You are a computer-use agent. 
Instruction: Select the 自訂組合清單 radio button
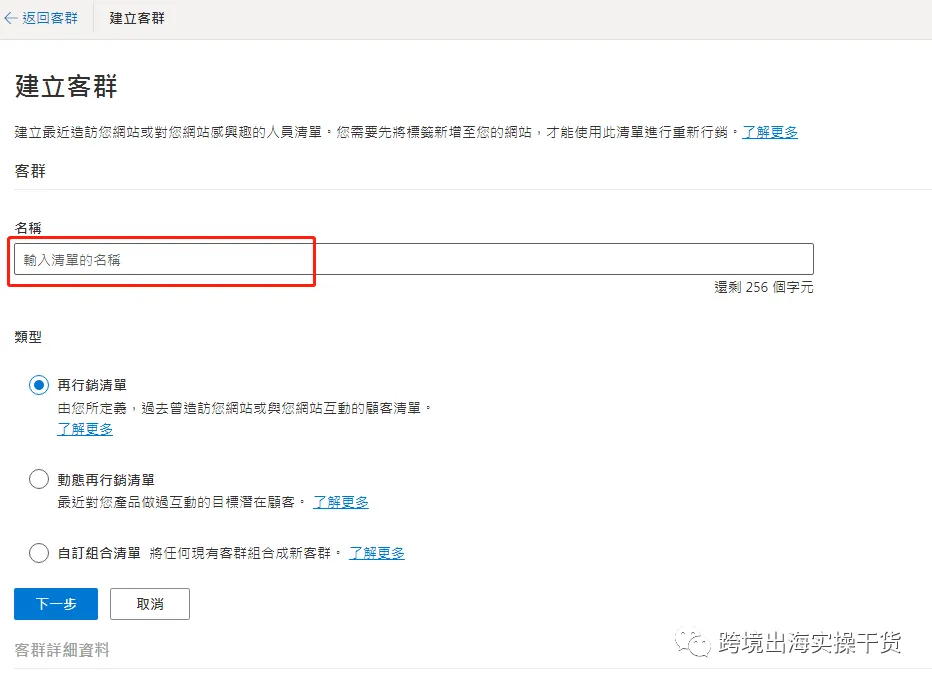point(39,553)
